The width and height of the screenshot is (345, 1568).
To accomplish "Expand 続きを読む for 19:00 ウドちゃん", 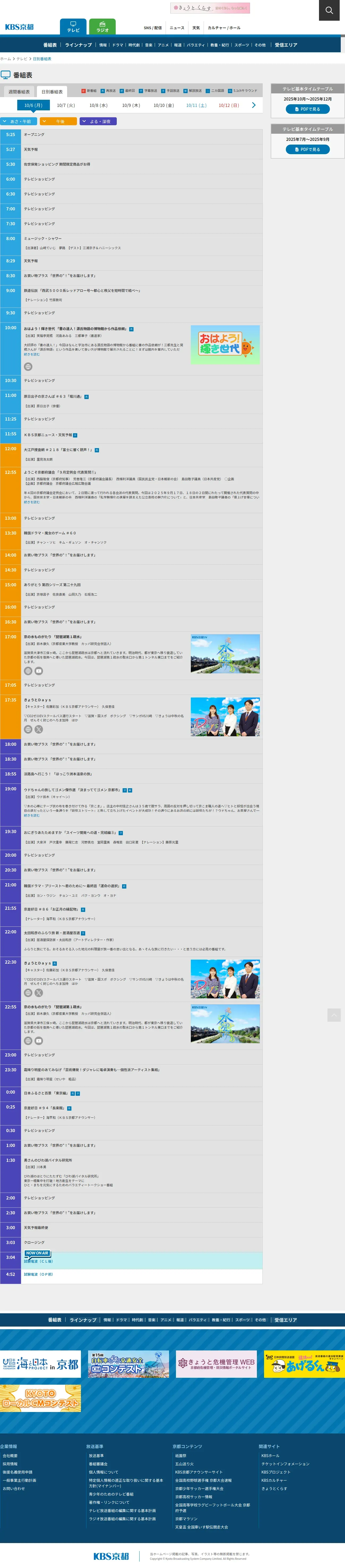I will coord(32,815).
